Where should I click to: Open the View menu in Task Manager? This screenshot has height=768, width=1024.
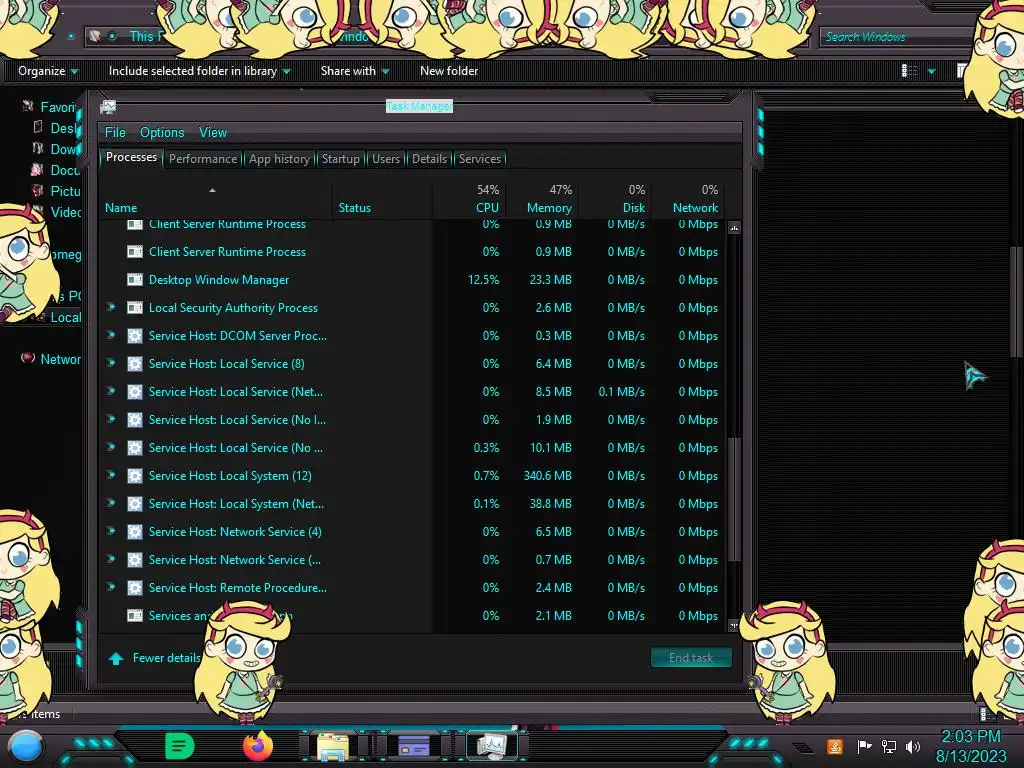[213, 133]
